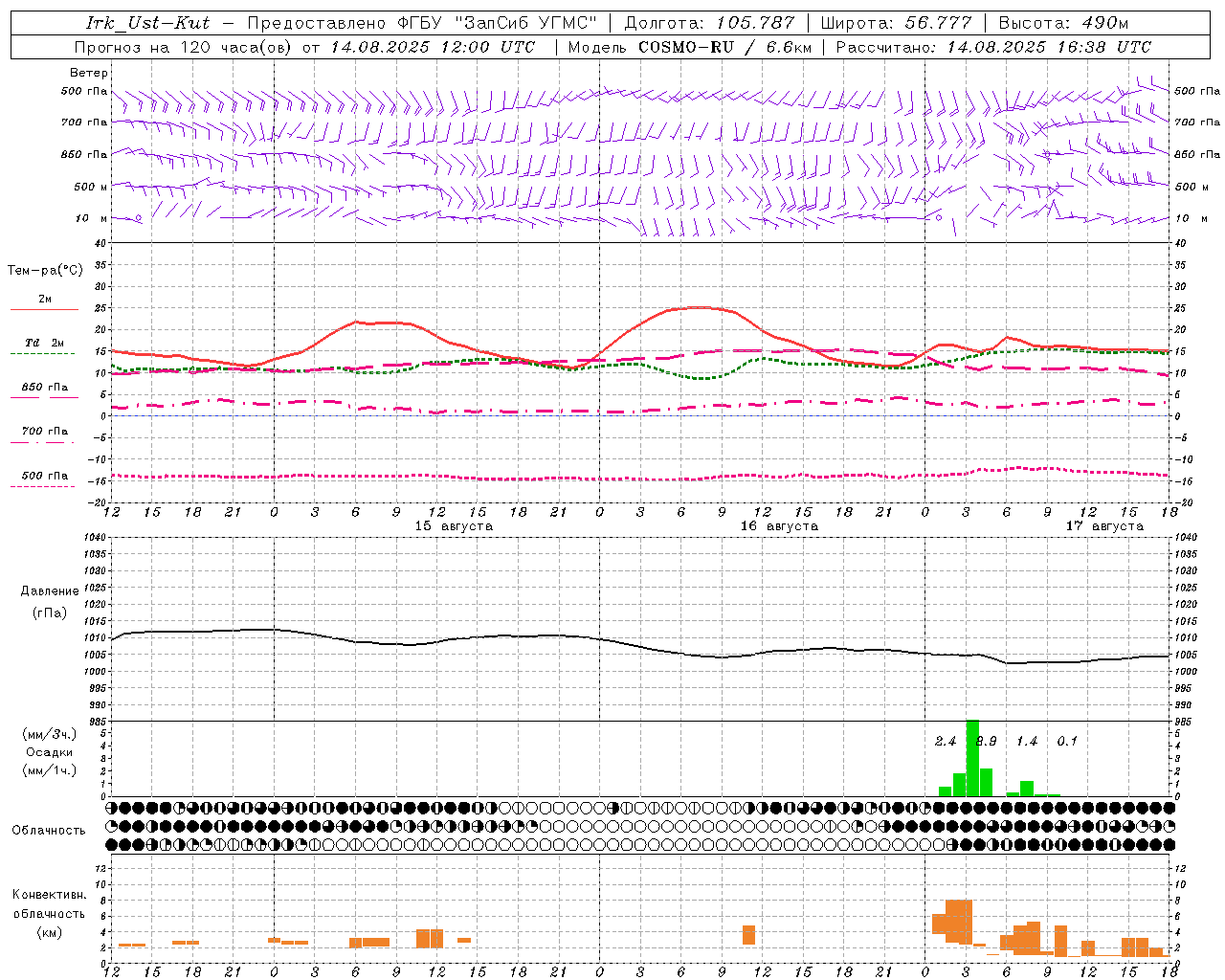Click the 2.4 precipitation total value
This screenshot has height=980, width=1225.
tap(946, 742)
